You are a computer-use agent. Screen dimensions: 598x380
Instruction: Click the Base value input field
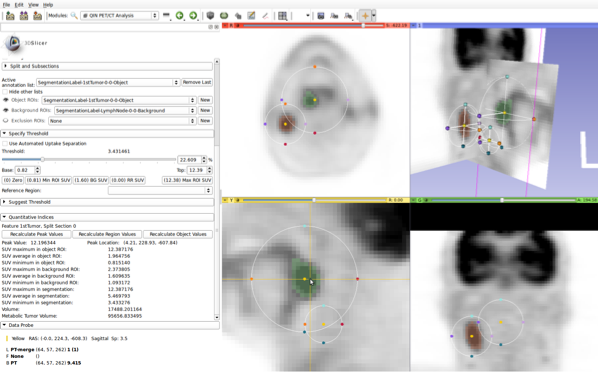(x=25, y=170)
